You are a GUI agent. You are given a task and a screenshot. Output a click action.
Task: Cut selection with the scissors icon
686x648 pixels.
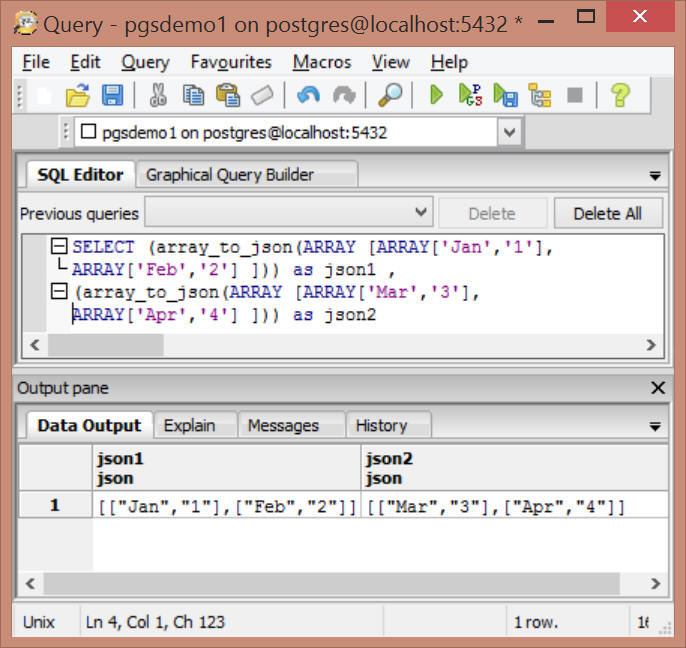pos(158,95)
